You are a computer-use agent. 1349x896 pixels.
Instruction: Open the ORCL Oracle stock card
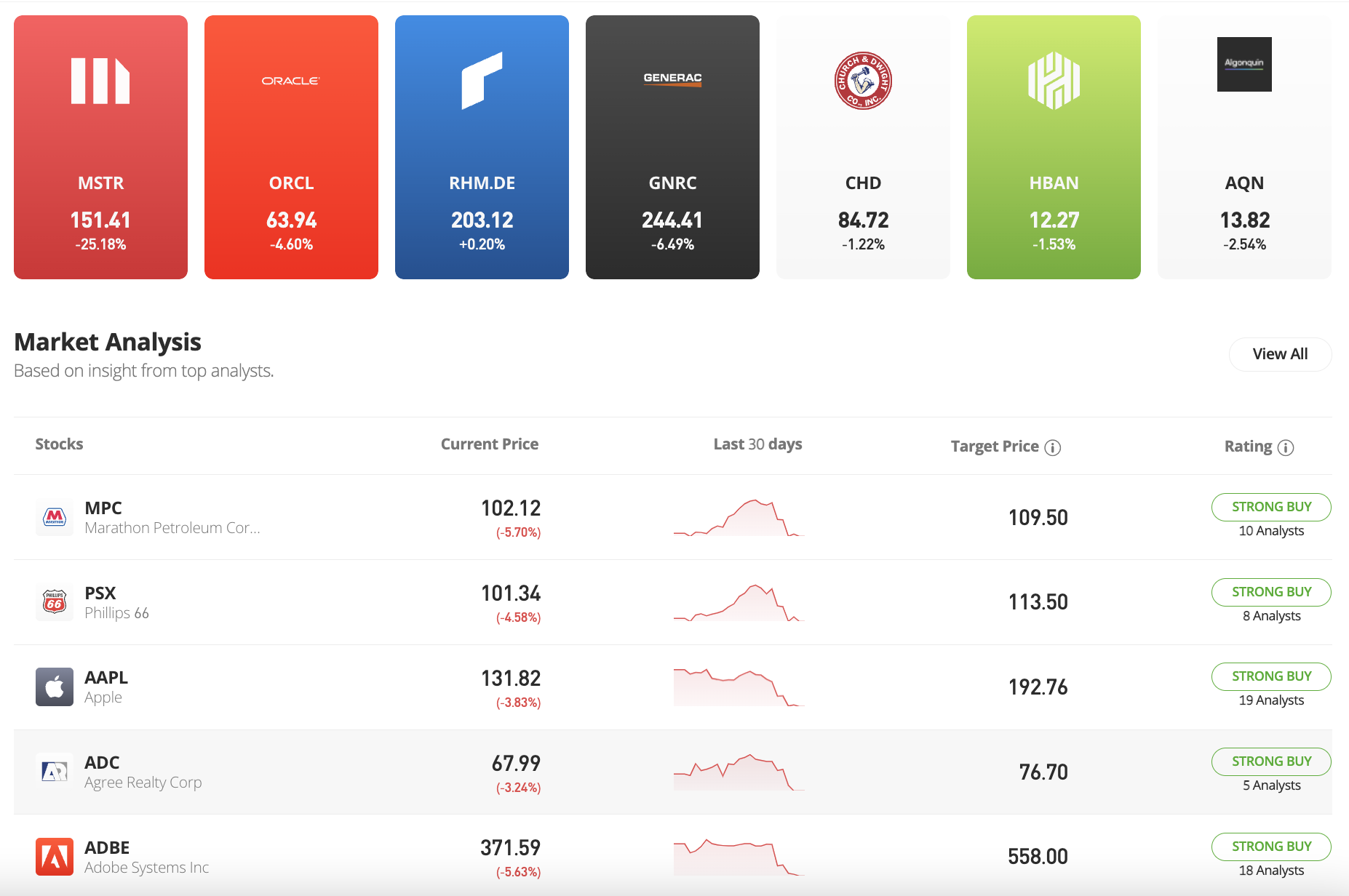(291, 147)
